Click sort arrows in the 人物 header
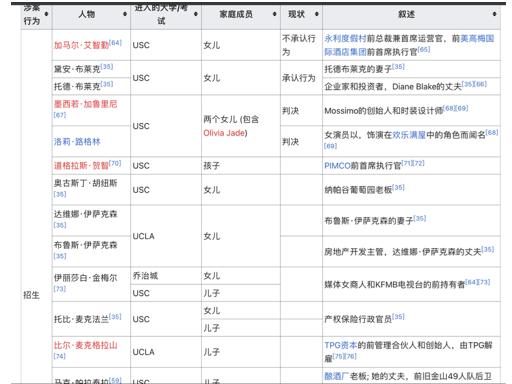512x384 pixels. click(125, 14)
